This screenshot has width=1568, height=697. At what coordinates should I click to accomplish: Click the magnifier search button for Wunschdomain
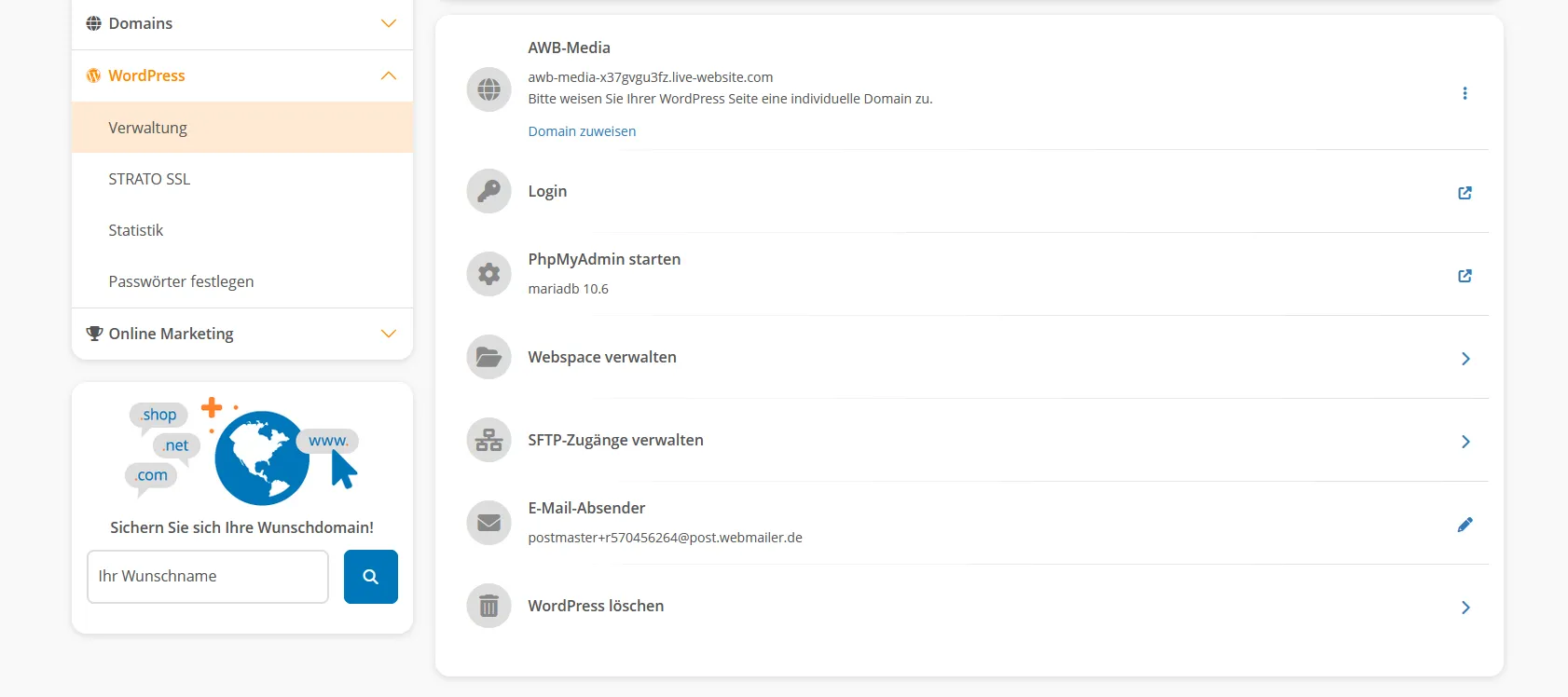tap(371, 577)
